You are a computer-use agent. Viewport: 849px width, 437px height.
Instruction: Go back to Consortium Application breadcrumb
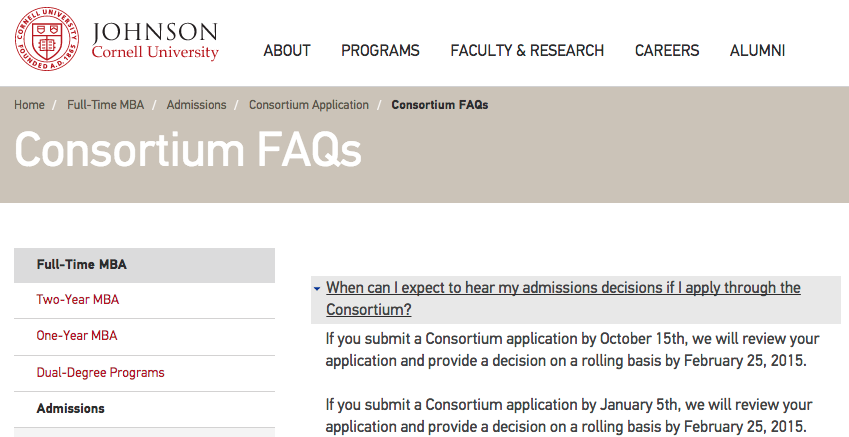click(309, 105)
